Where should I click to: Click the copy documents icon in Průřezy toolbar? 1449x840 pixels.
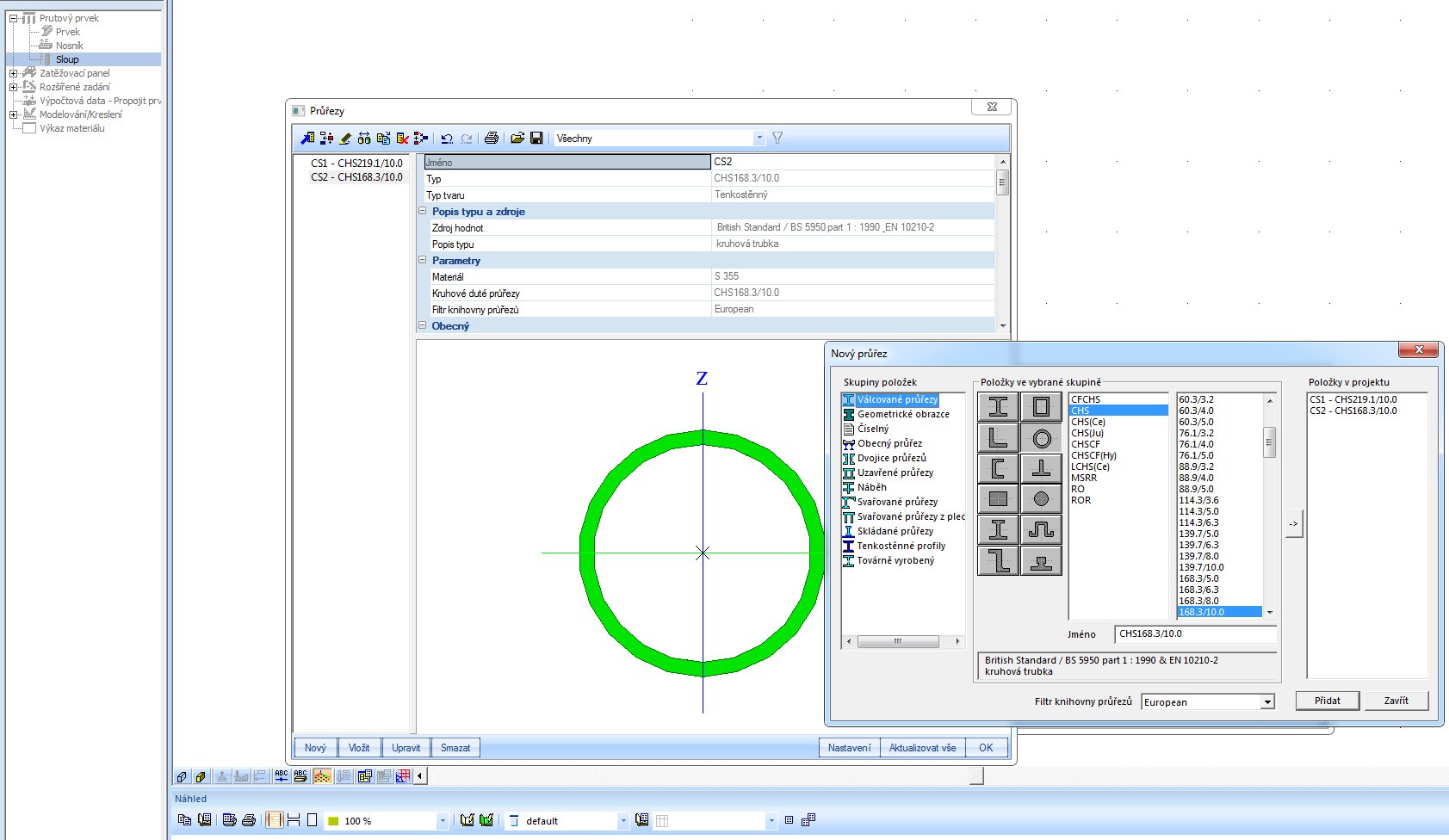click(383, 138)
